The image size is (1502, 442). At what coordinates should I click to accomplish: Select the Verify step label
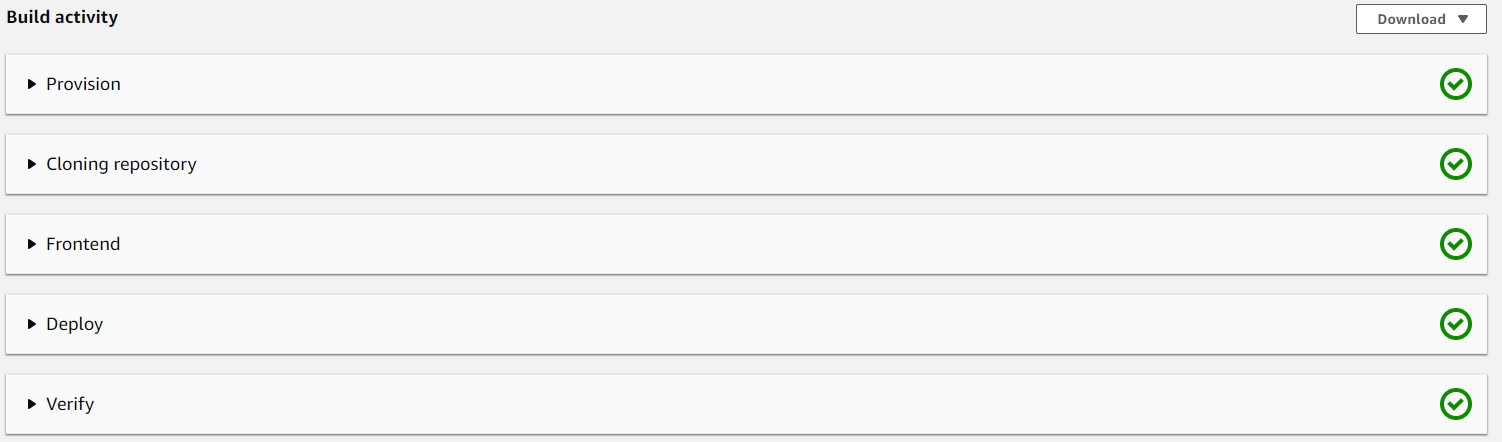coord(70,404)
